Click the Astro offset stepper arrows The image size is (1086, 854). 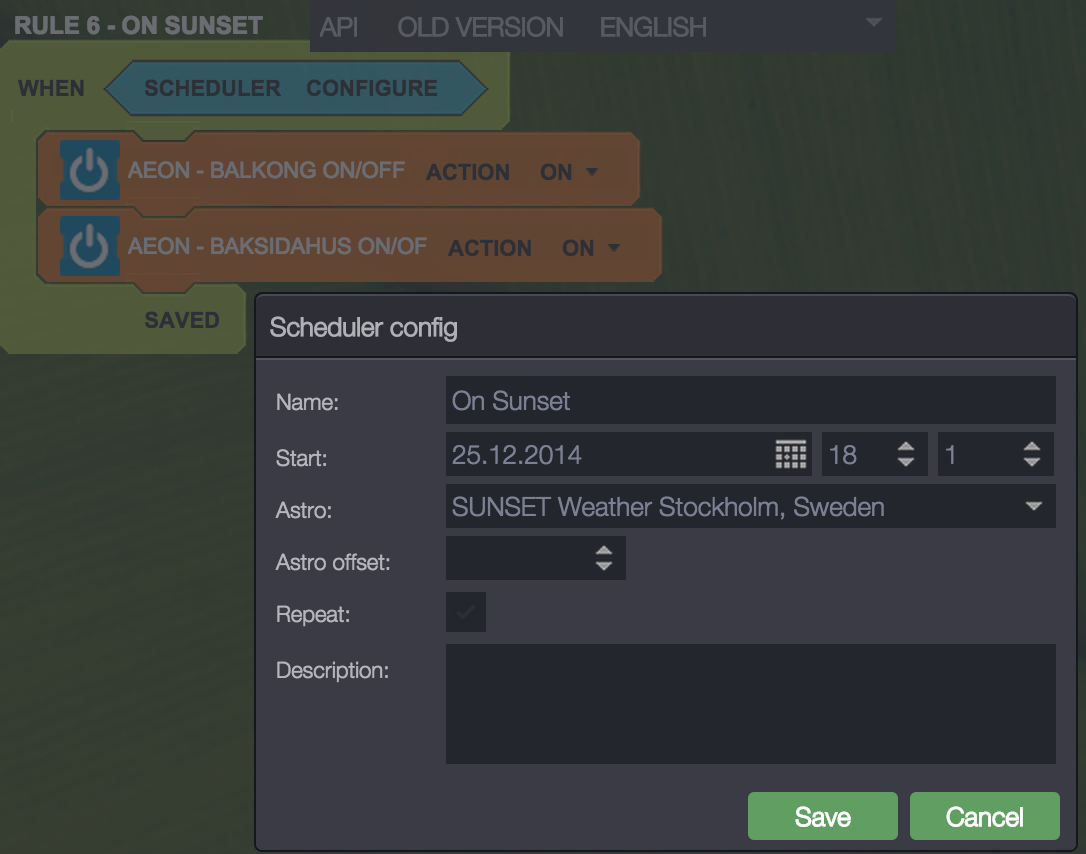(603, 558)
